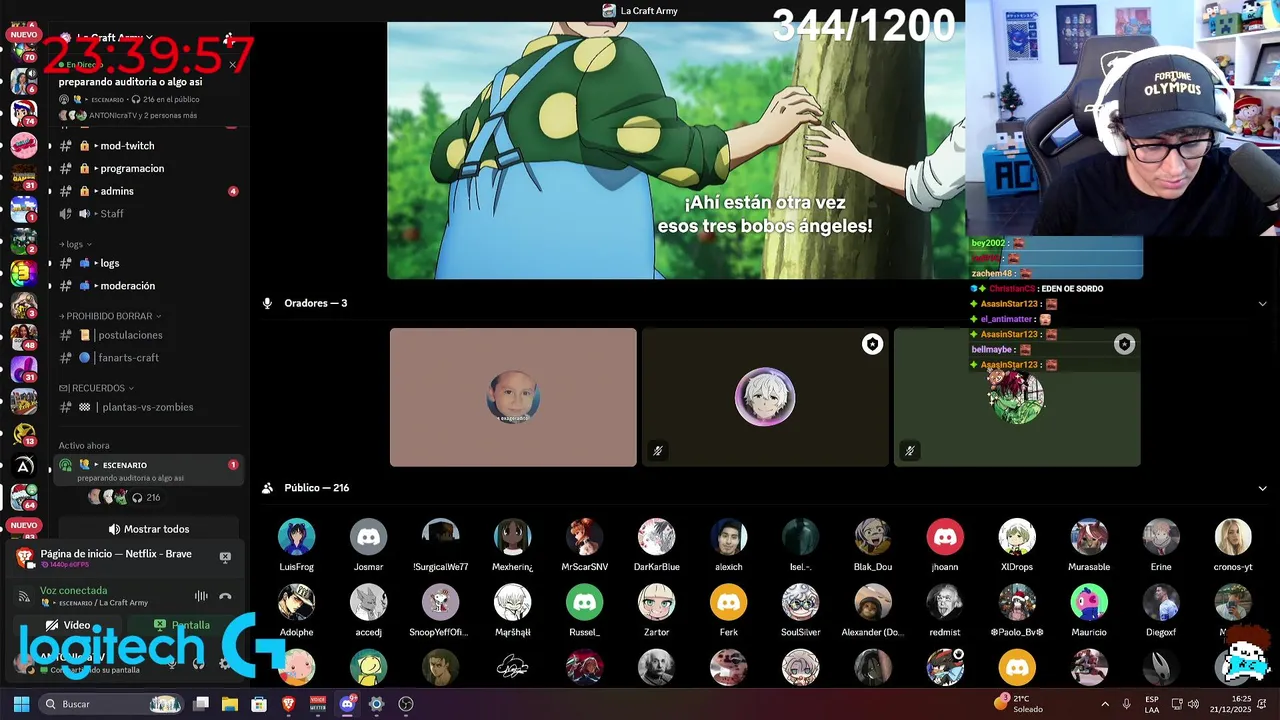Select the first speaker tile with beige background
This screenshot has width=1280, height=720.
pos(513,397)
